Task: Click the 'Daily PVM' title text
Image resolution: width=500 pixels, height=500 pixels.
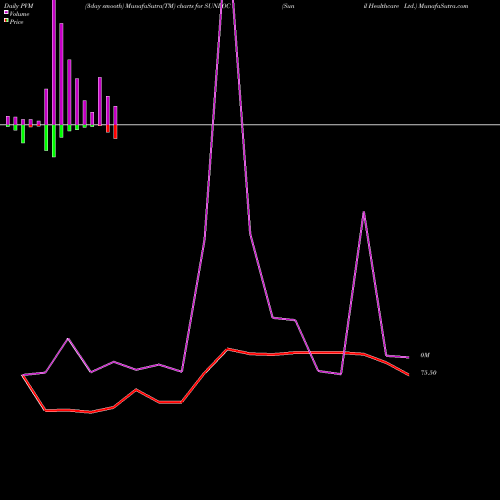Action: pyautogui.click(x=19, y=6)
